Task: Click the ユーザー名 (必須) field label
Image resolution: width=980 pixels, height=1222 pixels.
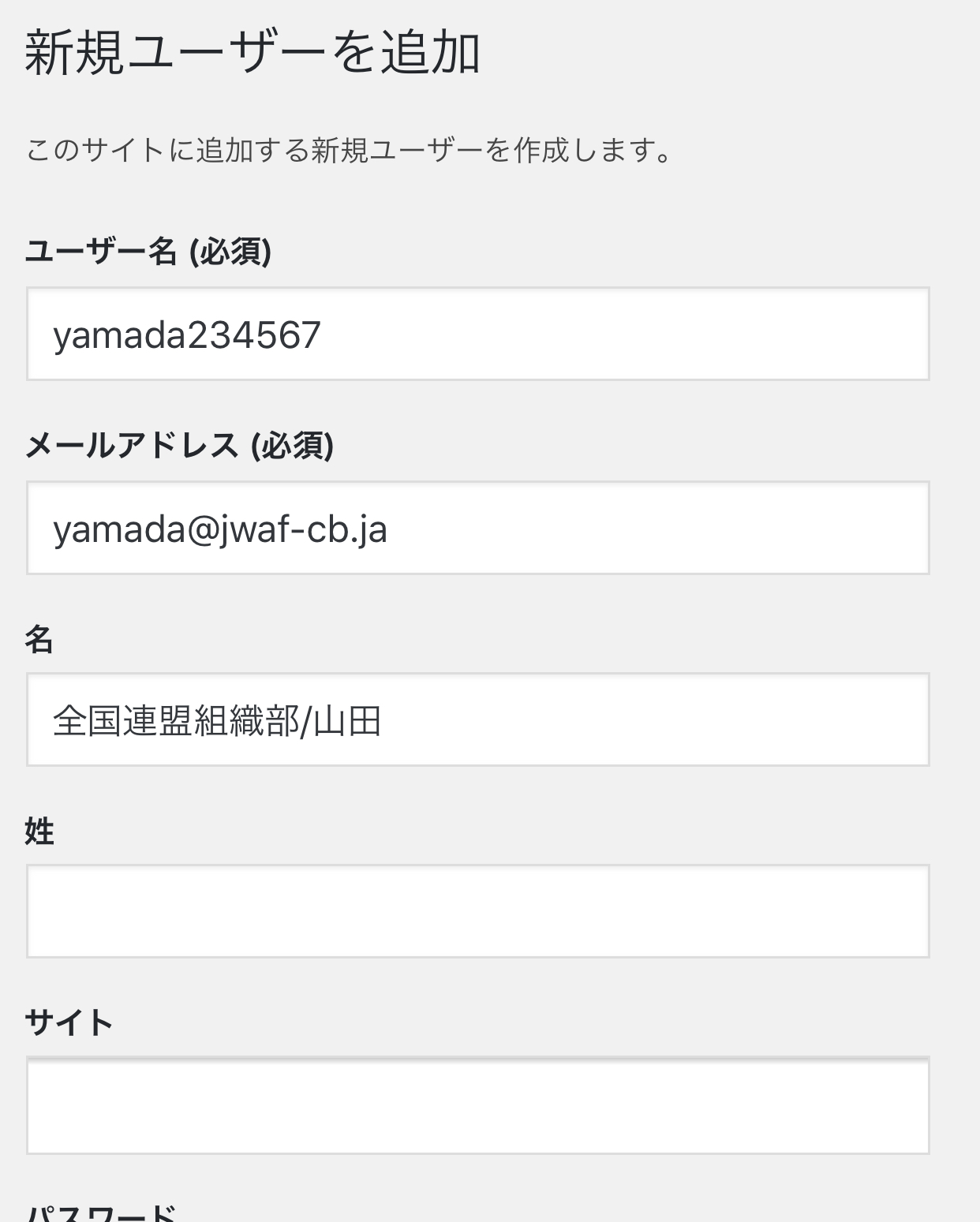Action: (148, 252)
